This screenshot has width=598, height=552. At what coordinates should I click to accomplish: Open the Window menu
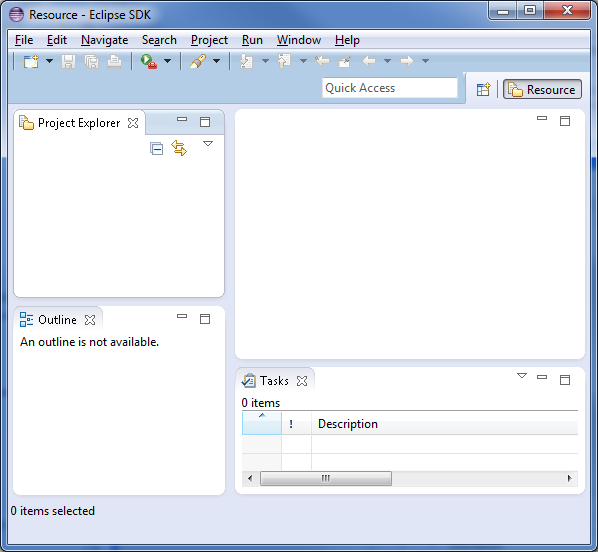[299, 40]
